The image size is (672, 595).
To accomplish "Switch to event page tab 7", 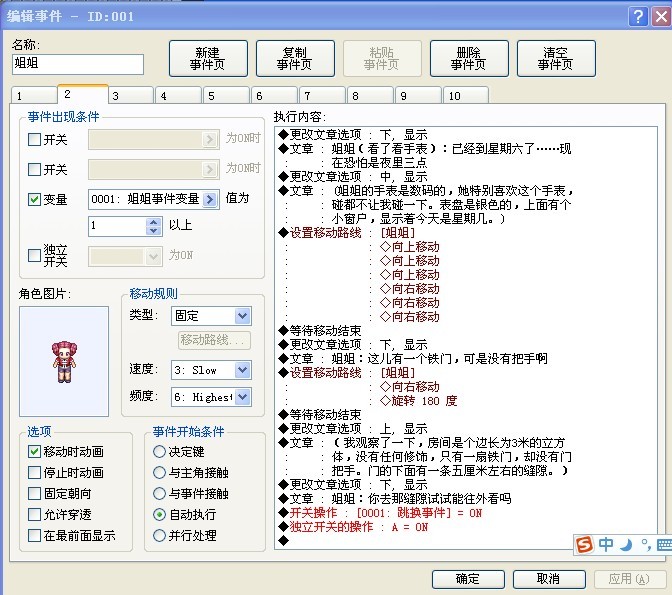I will 322,96.
